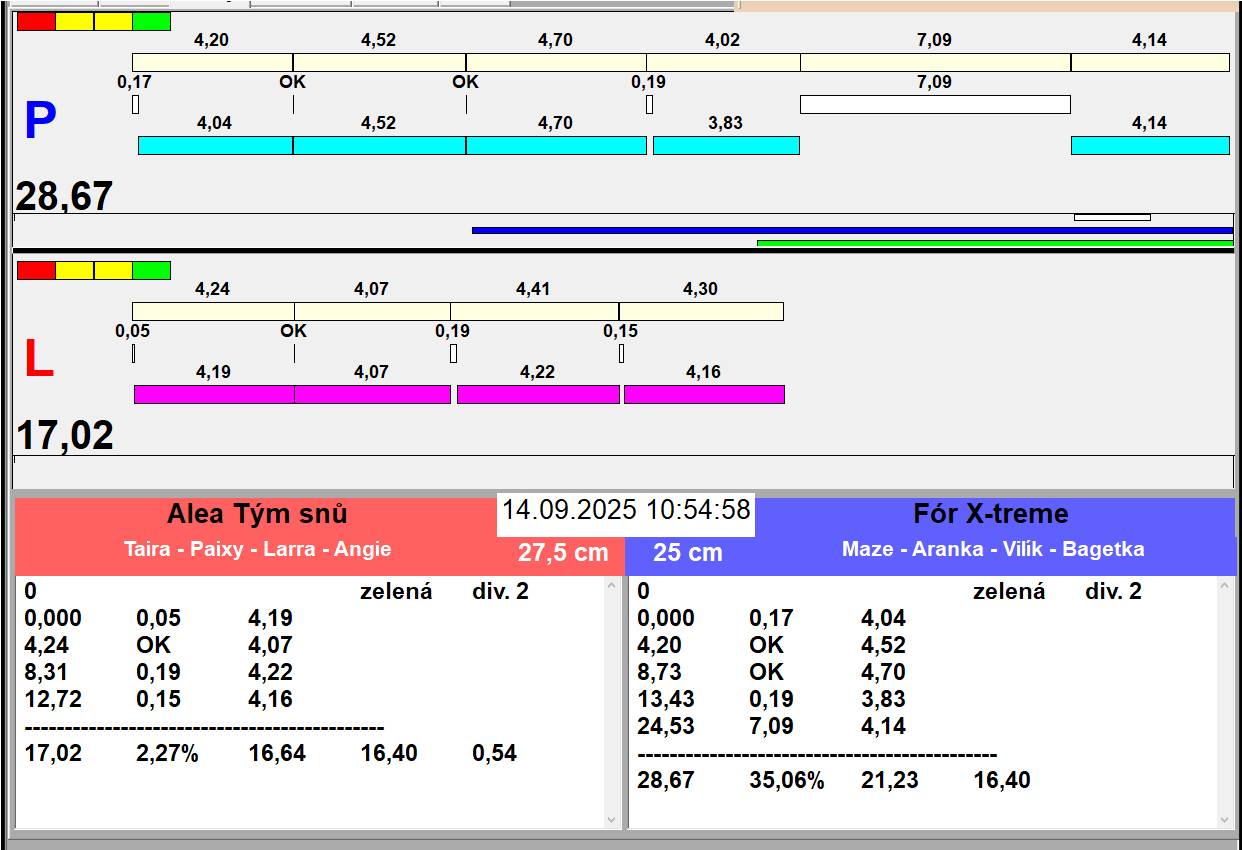Screen dimensions: 1242x850
Task: Click the red start light in lane P
Action: 36,21
